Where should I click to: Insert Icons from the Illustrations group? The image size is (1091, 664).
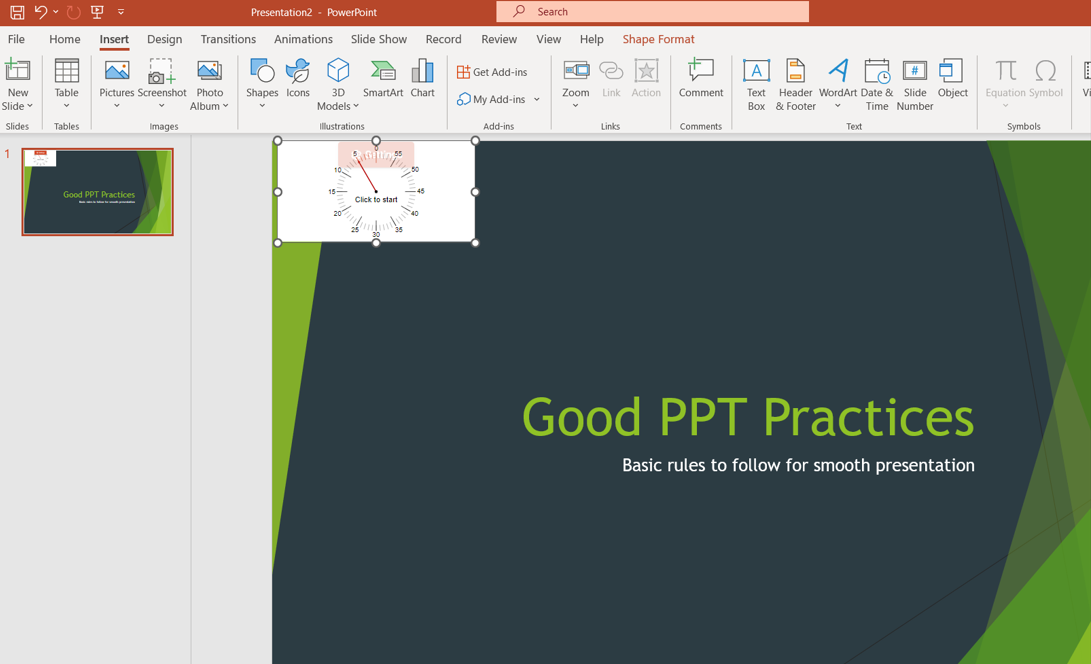[x=298, y=78]
